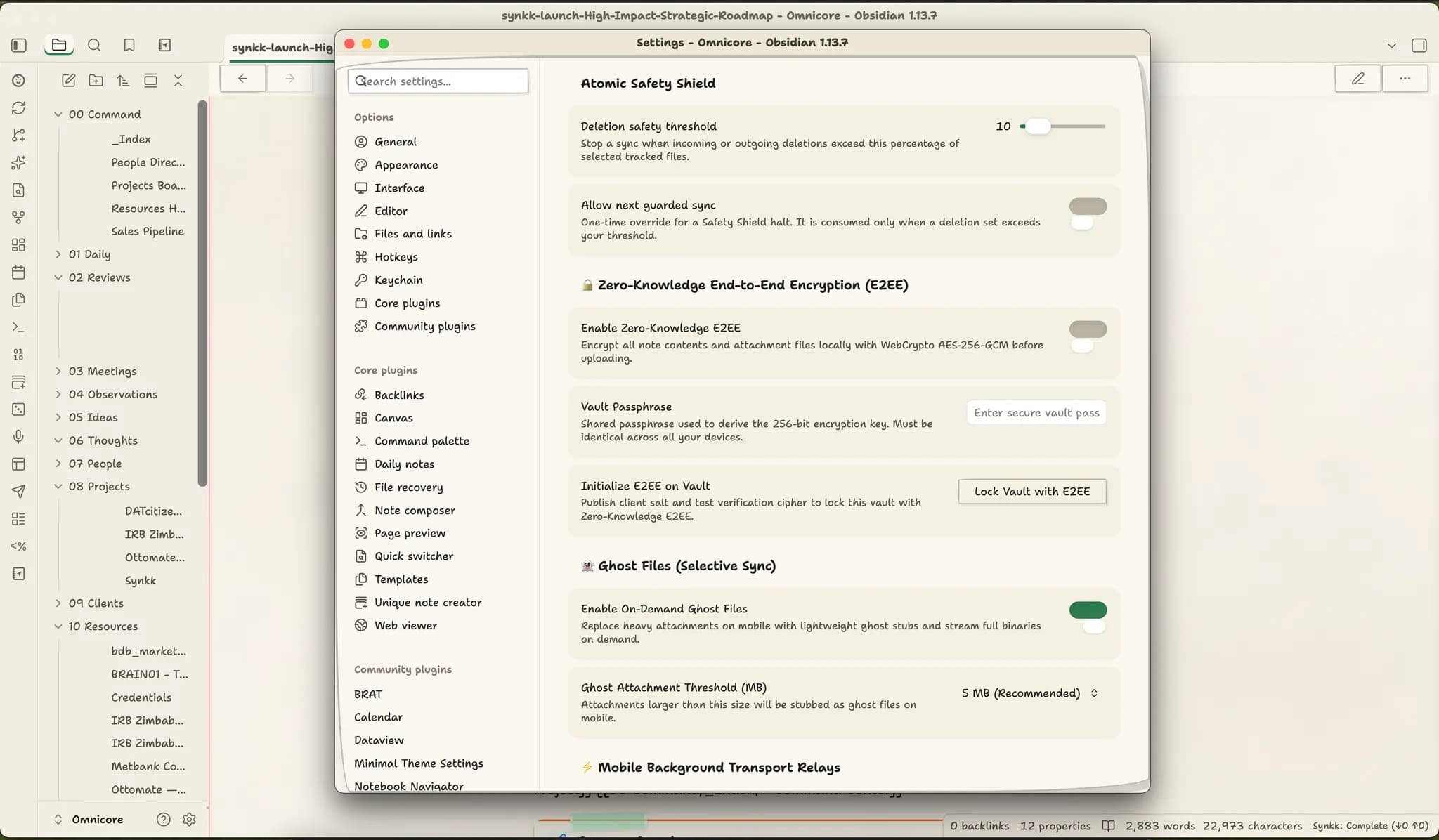1439x840 pixels.
Task: Open more options ellipsis button
Action: point(1405,79)
